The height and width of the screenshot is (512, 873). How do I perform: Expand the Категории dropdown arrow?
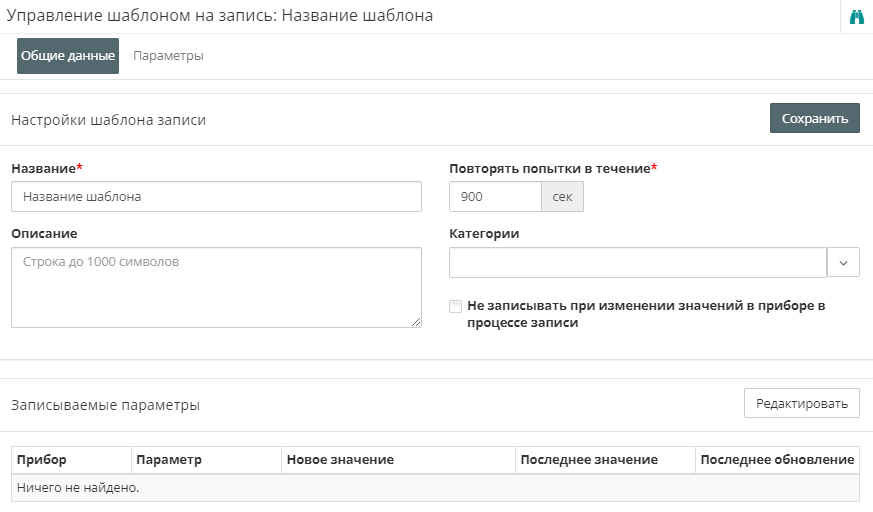[x=843, y=263]
